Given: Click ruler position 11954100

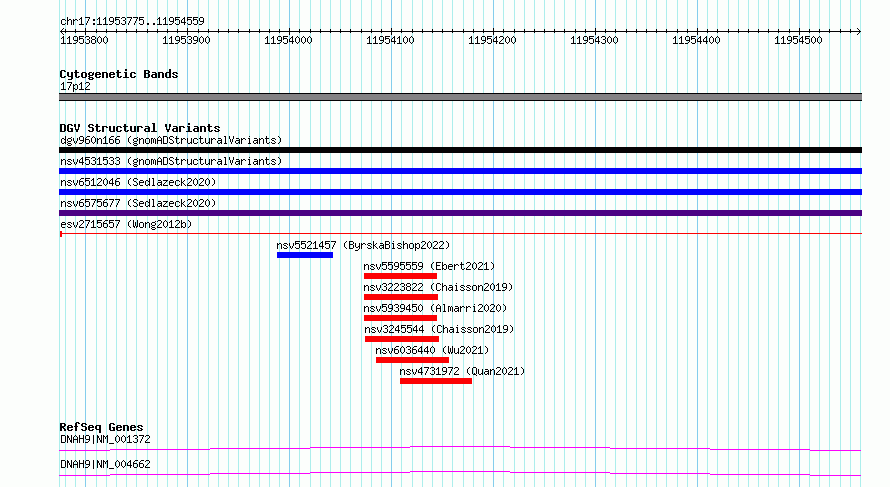Looking at the screenshot, I should coord(391,40).
